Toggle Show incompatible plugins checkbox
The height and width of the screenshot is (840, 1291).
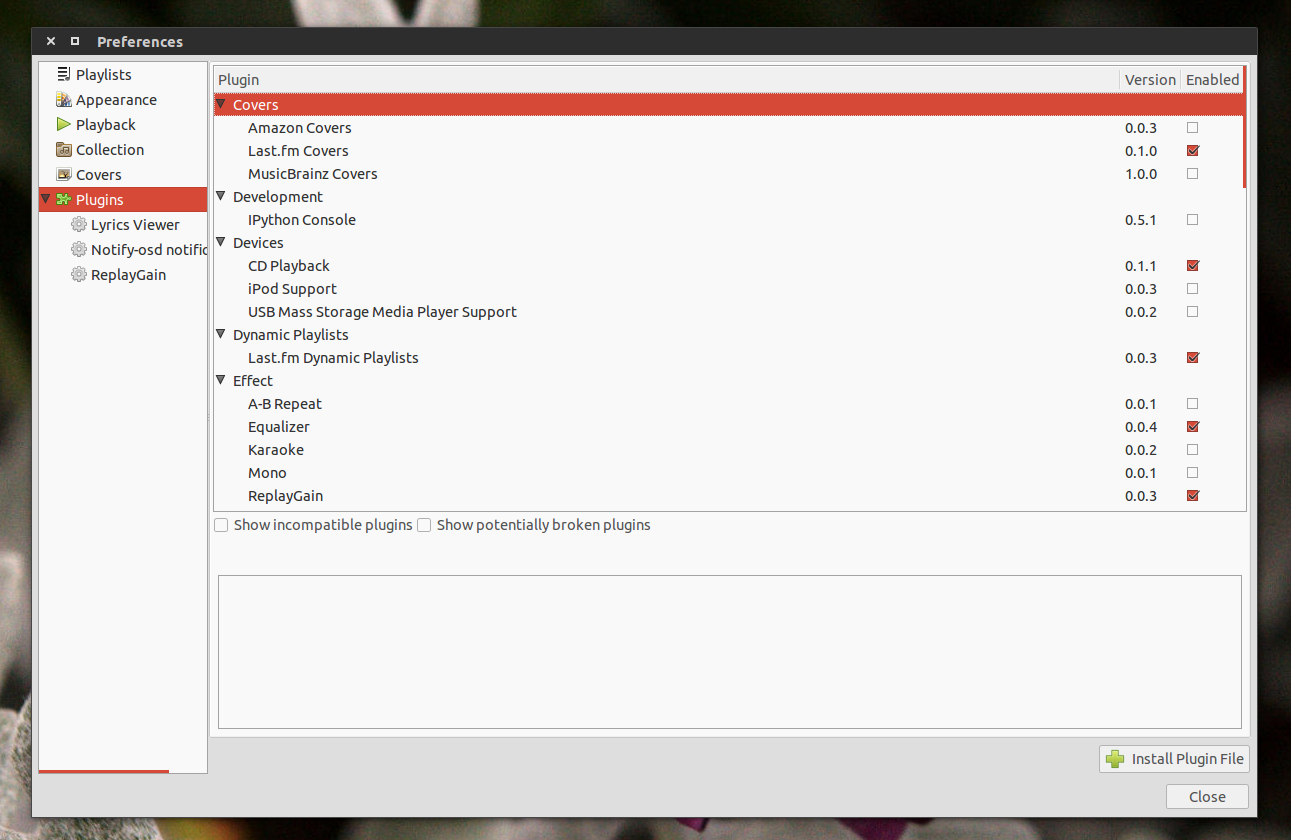221,525
